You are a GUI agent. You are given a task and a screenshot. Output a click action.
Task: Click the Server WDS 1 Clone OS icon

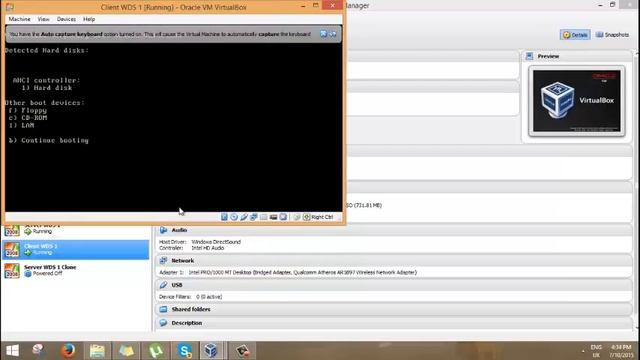(x=12, y=271)
